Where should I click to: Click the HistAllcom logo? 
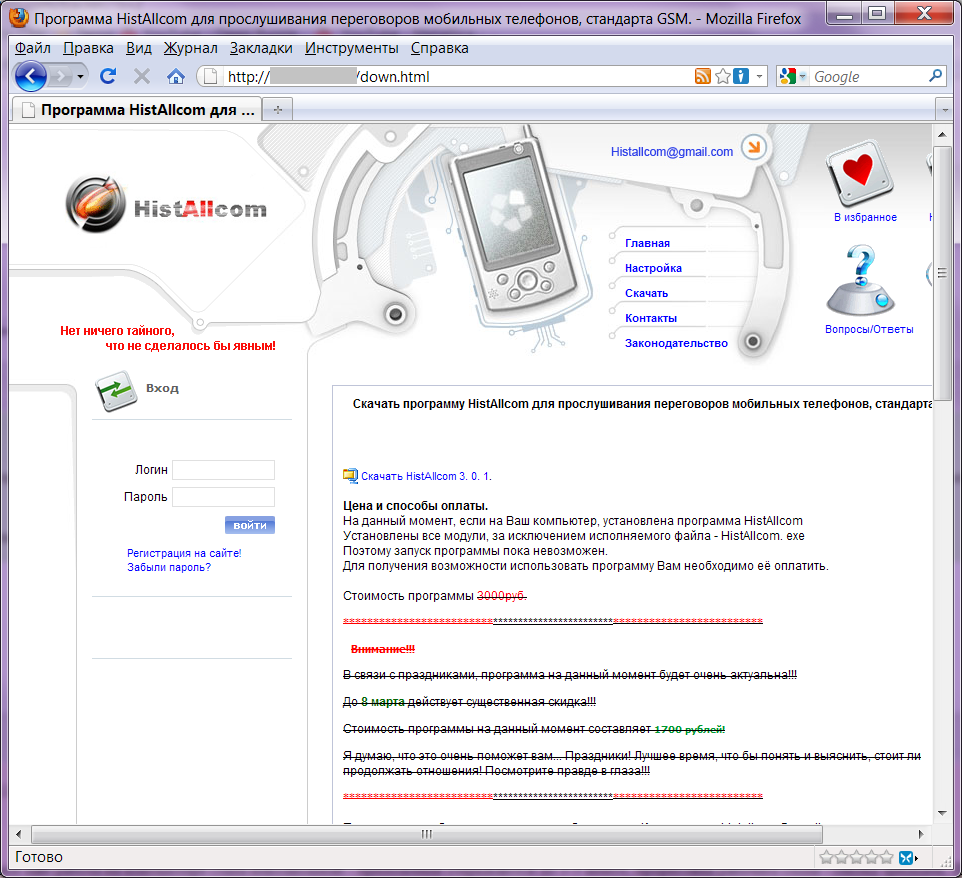(166, 205)
